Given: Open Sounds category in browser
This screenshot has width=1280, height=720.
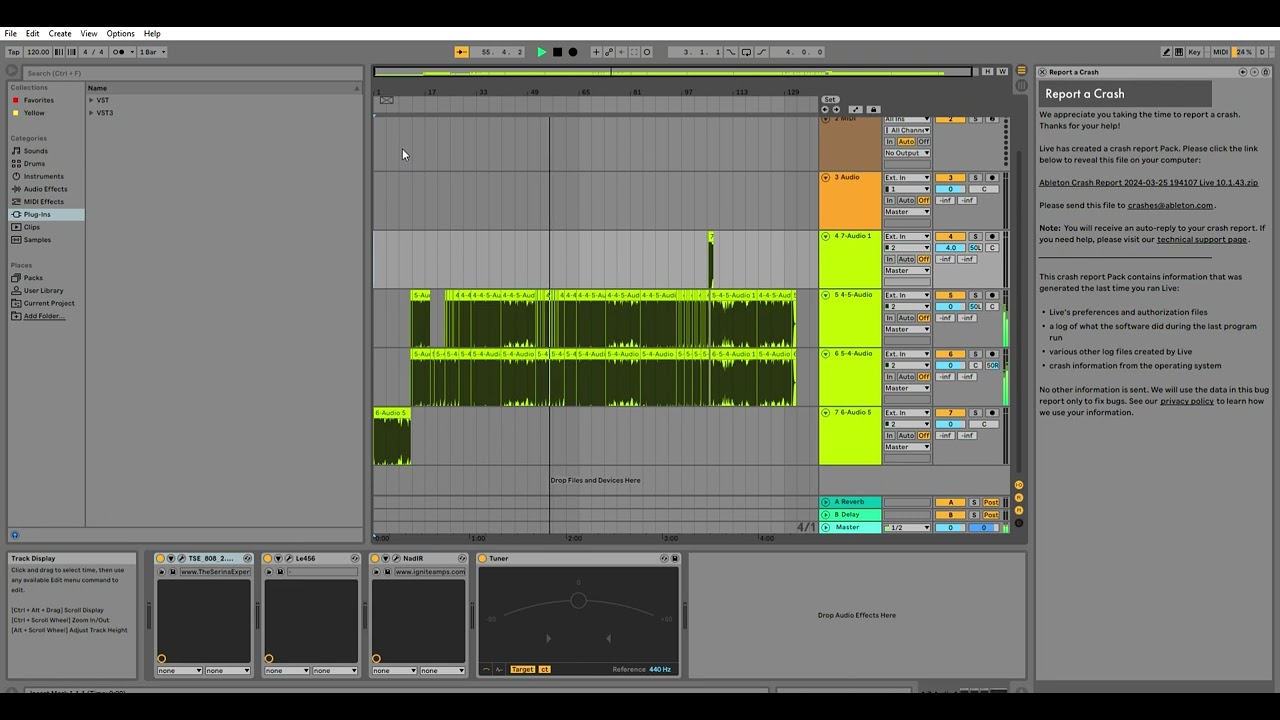Looking at the screenshot, I should tap(36, 151).
